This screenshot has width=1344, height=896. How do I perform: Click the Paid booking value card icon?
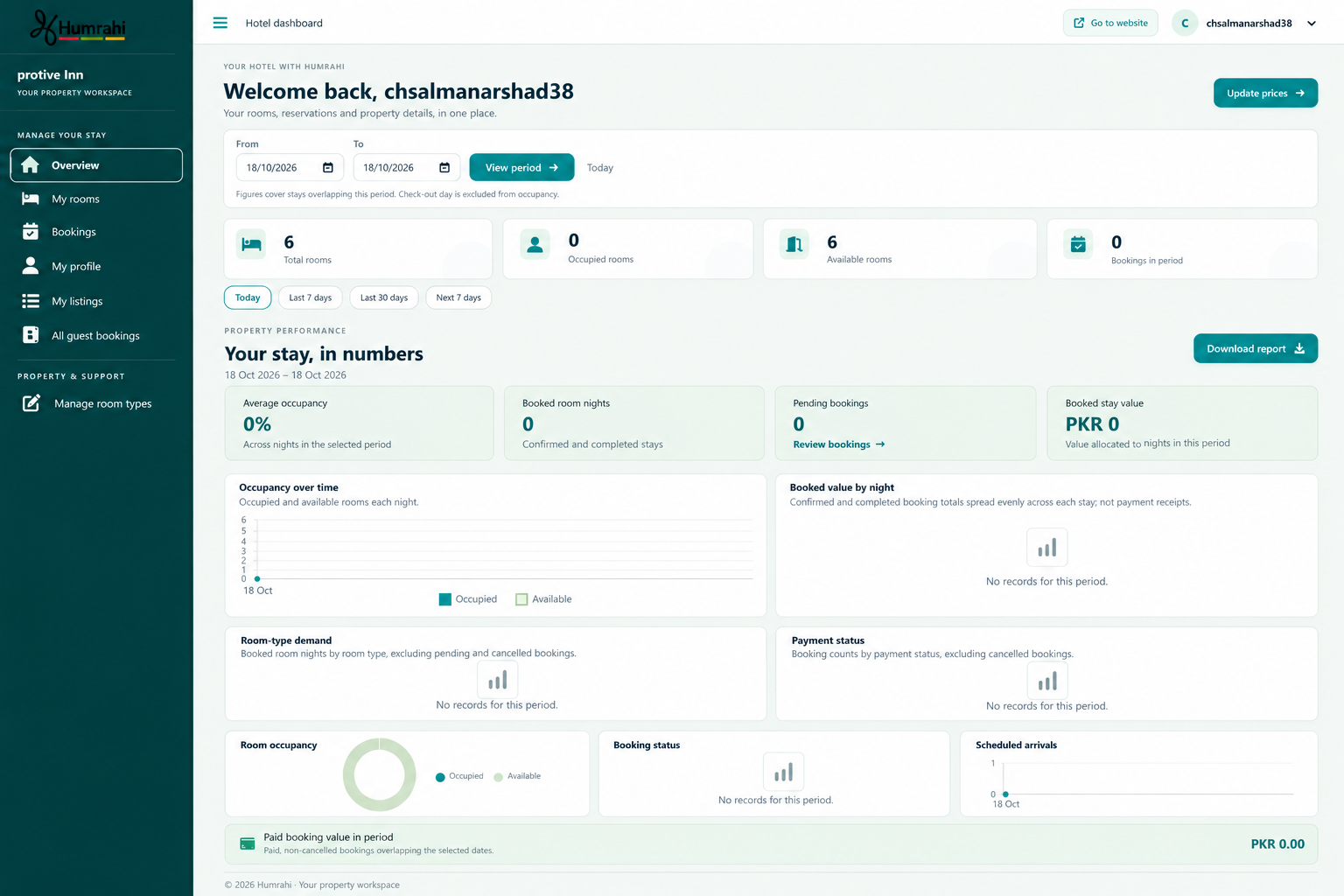coord(248,843)
